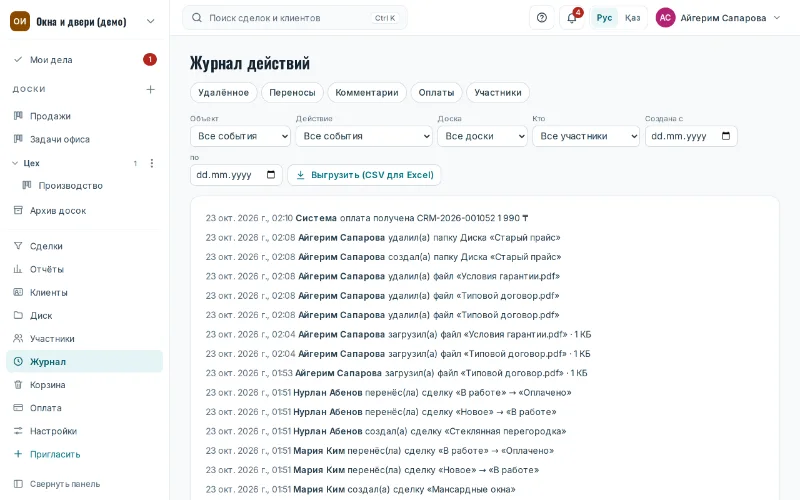This screenshot has width=800, height=500.
Task: Open the Кто Все участники dropdown
Action: [586, 136]
